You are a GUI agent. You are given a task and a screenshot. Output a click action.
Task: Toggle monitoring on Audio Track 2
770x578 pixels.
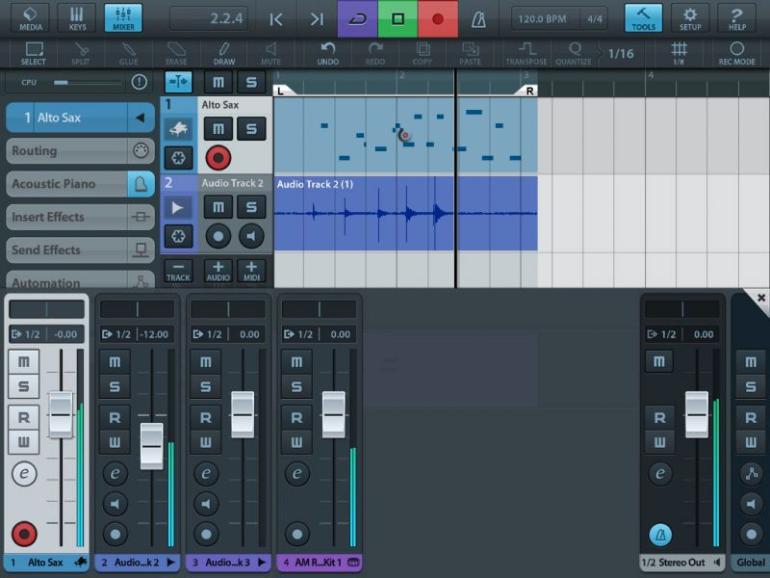[x=251, y=236]
